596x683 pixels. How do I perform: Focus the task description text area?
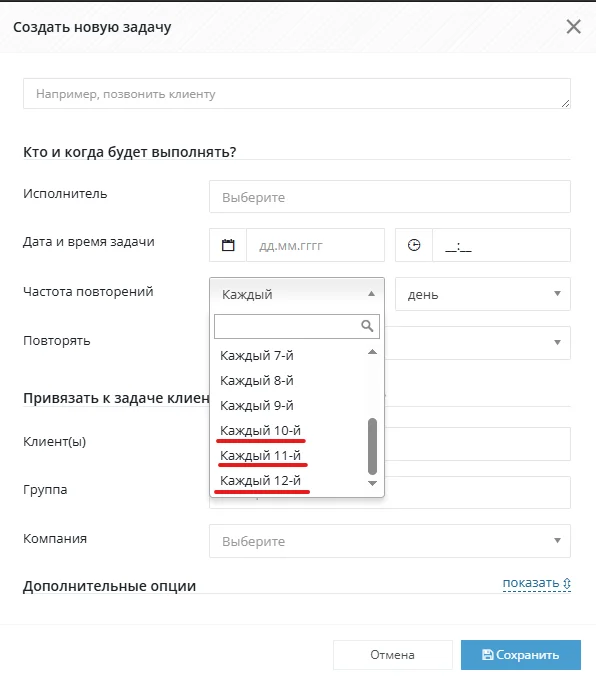coord(297,94)
